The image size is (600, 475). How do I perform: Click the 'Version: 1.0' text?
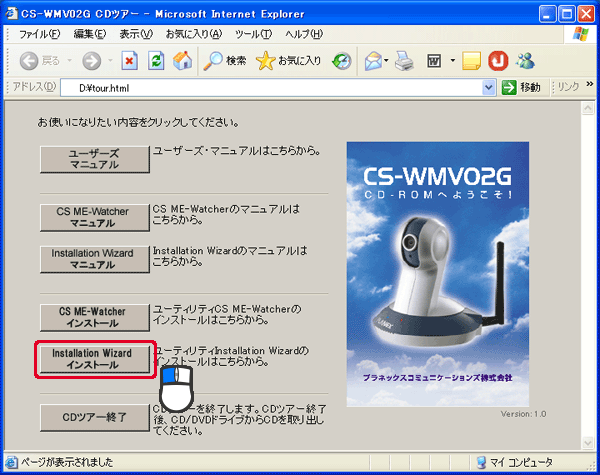coord(523,414)
